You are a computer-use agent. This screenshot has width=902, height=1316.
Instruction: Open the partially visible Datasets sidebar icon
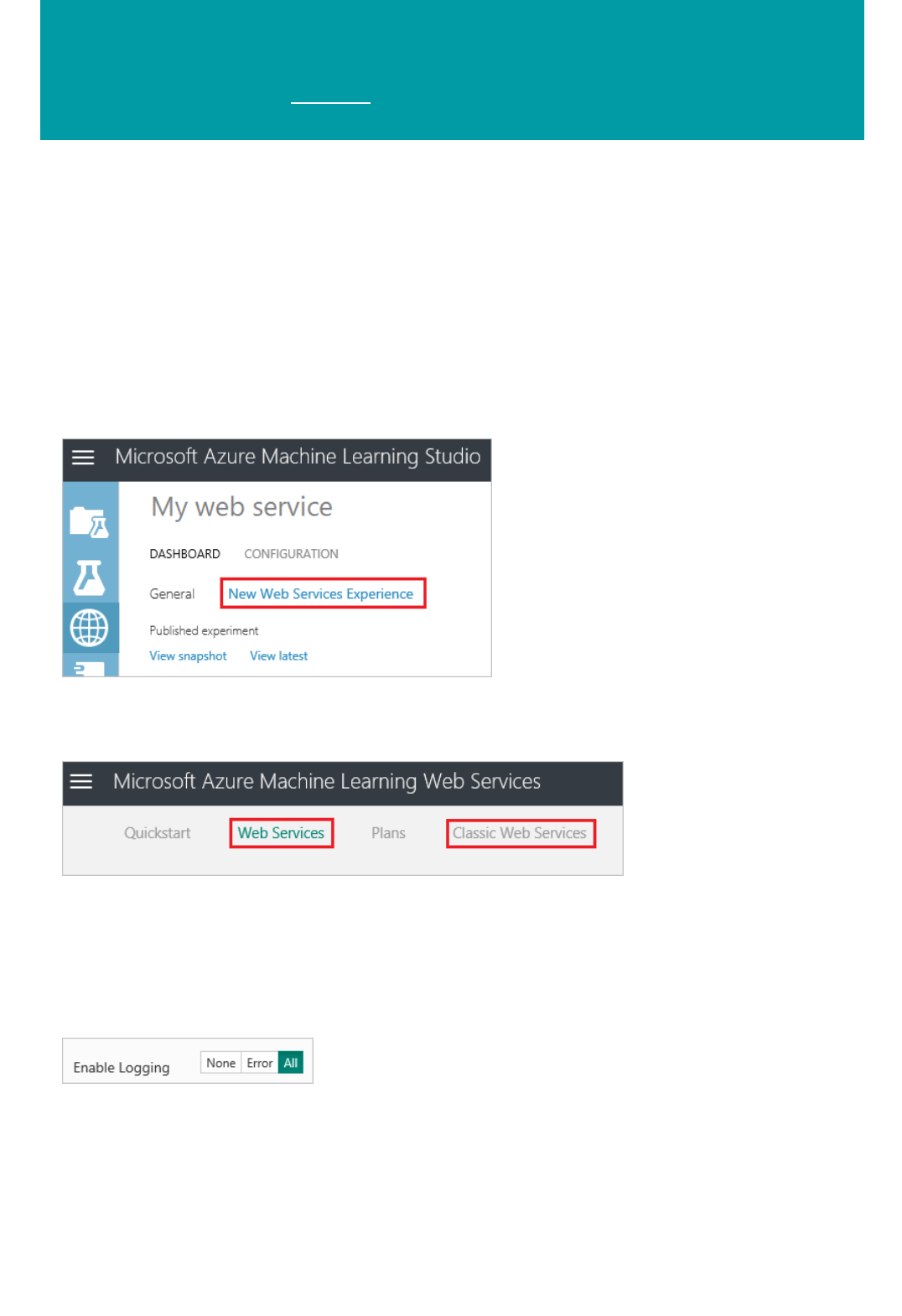(x=90, y=669)
